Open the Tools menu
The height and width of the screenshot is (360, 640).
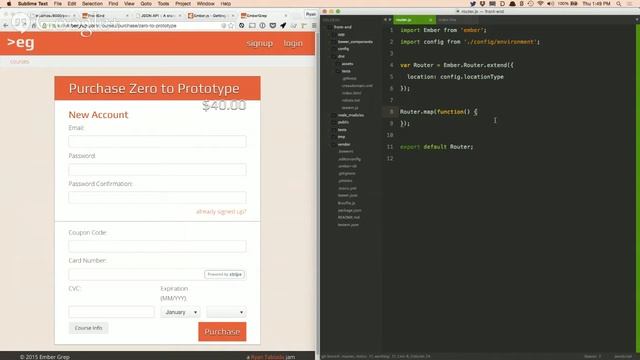163,4
